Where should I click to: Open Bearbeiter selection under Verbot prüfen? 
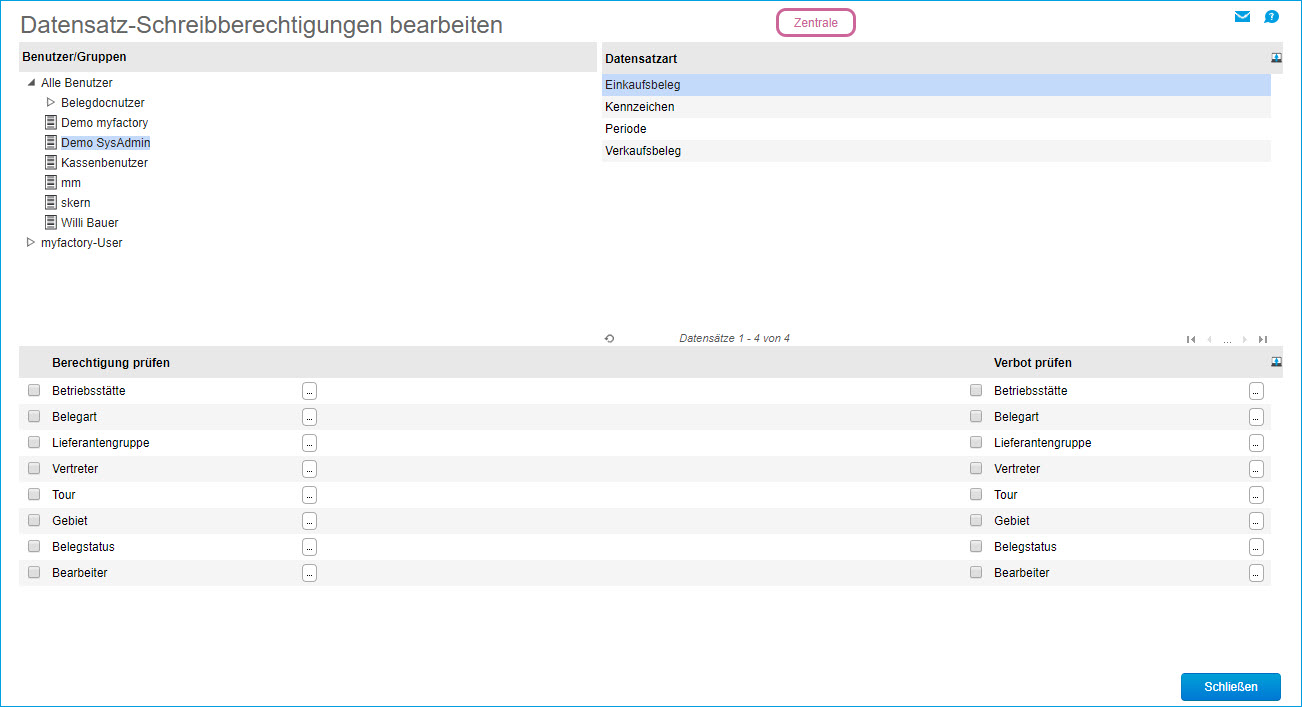pyautogui.click(x=1256, y=573)
